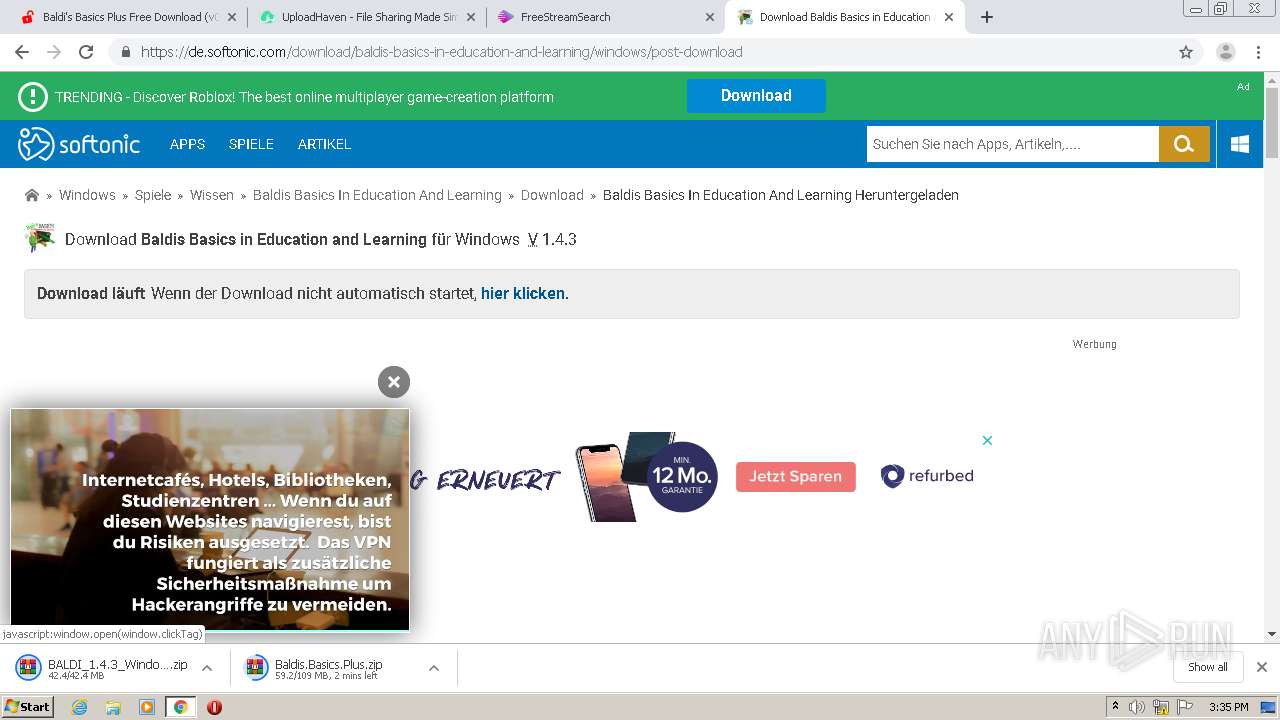Click the green banner Download button
Viewport: 1280px width, 720px height.
tap(756, 96)
